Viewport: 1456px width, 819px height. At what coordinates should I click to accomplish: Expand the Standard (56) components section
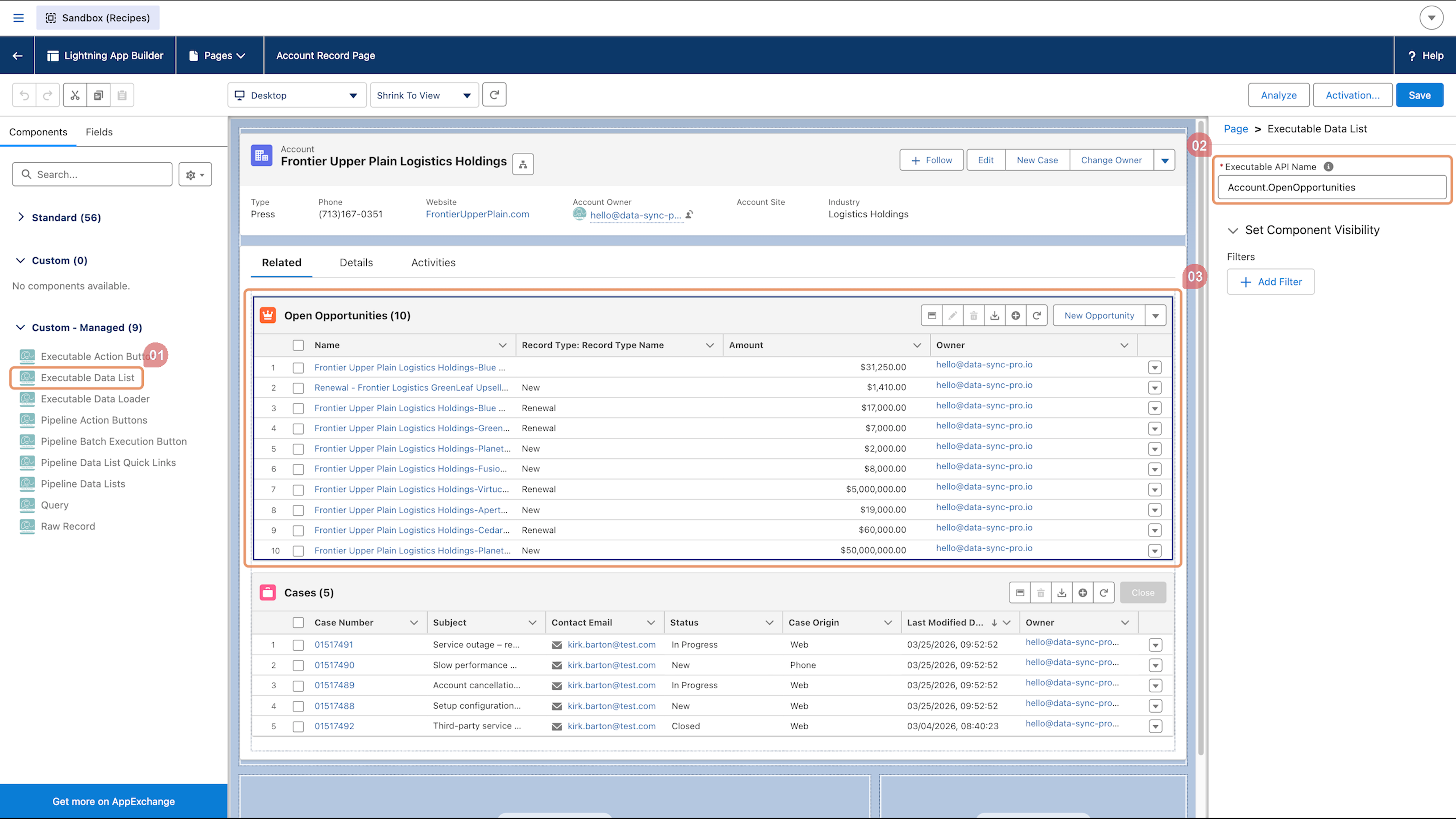(x=21, y=217)
